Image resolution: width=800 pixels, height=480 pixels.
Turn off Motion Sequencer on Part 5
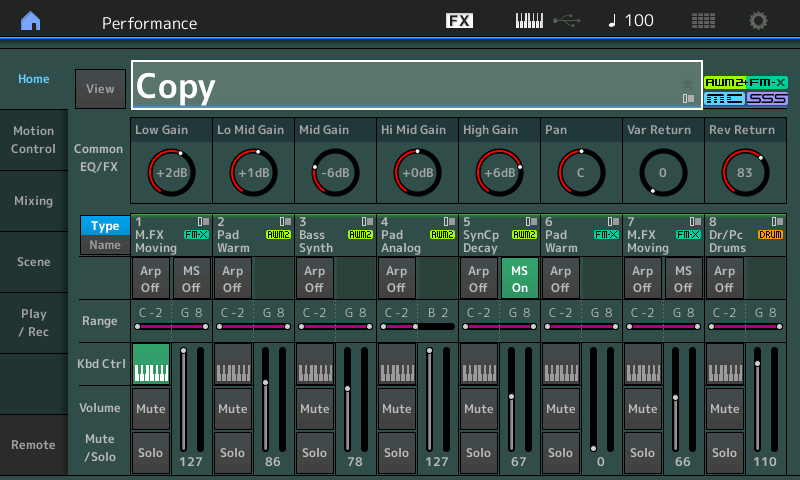pyautogui.click(x=519, y=278)
